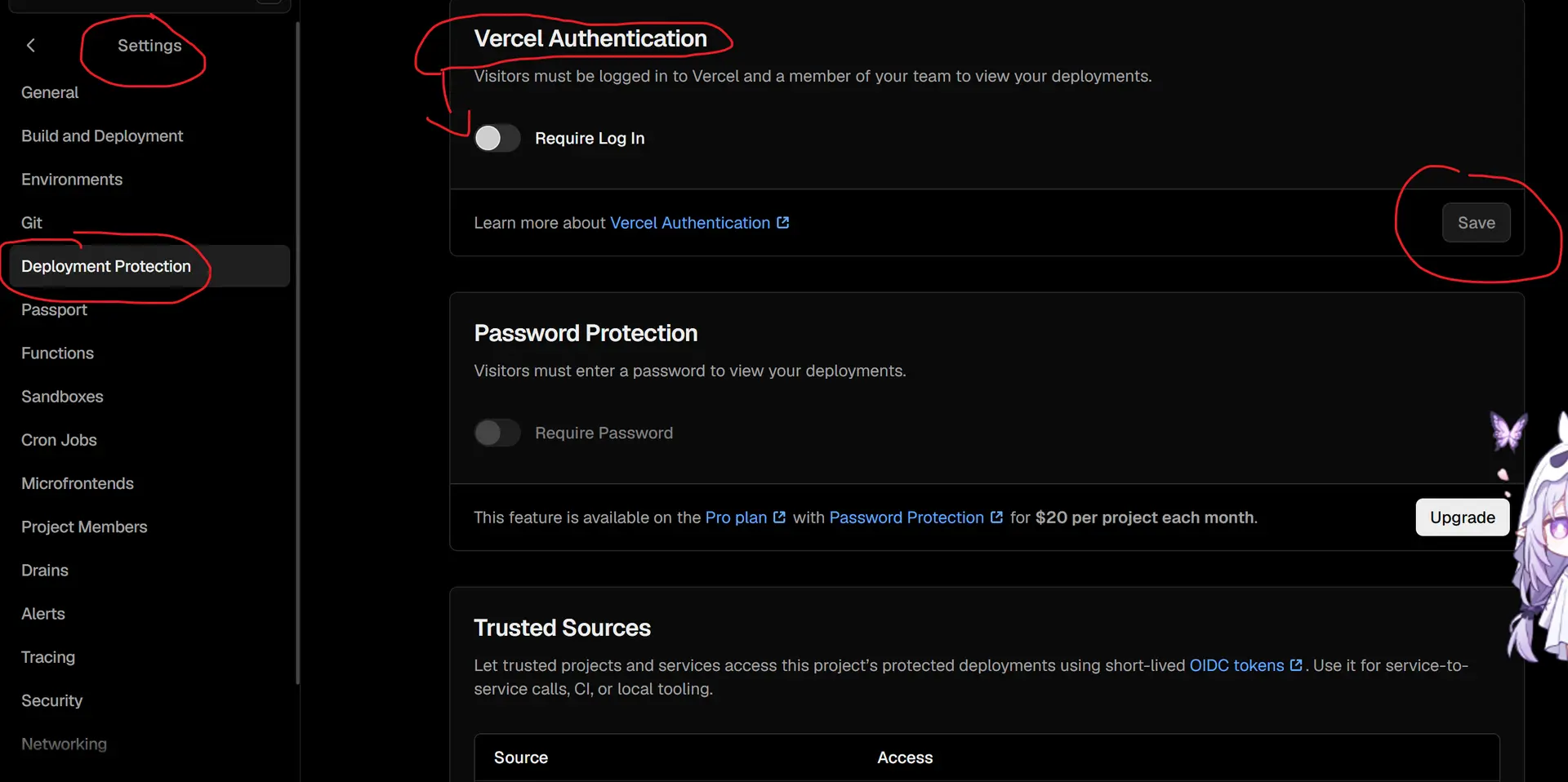Click the Vercel Authentication section heading

[x=590, y=38]
